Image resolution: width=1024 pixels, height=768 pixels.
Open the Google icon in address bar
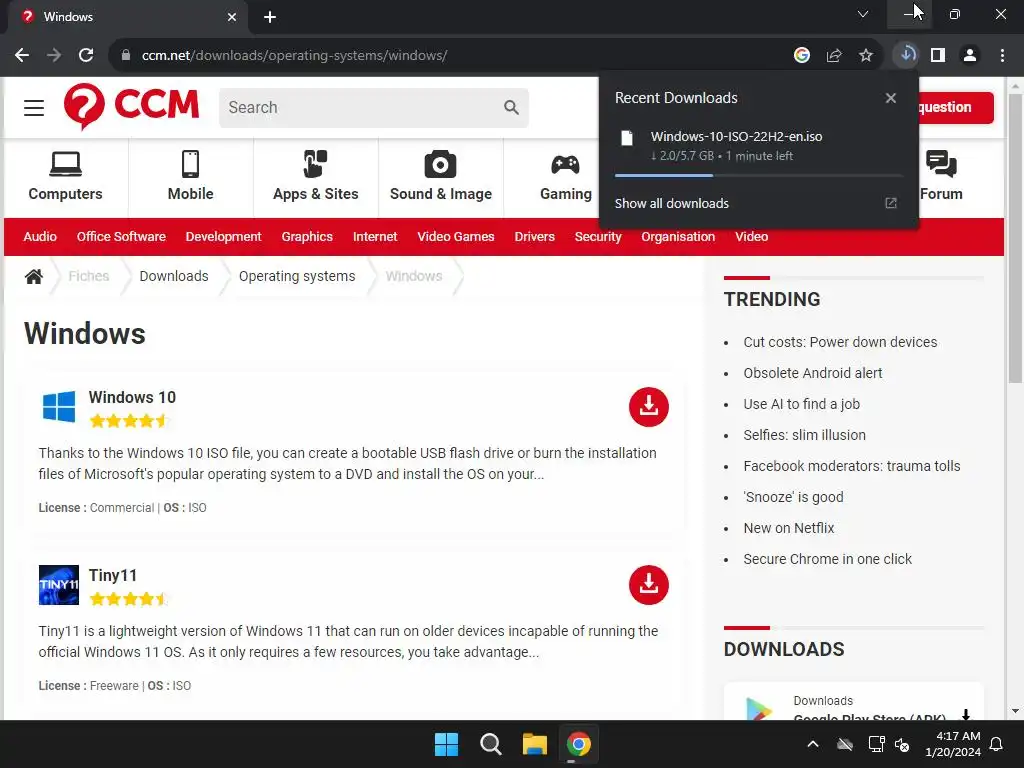pos(802,56)
